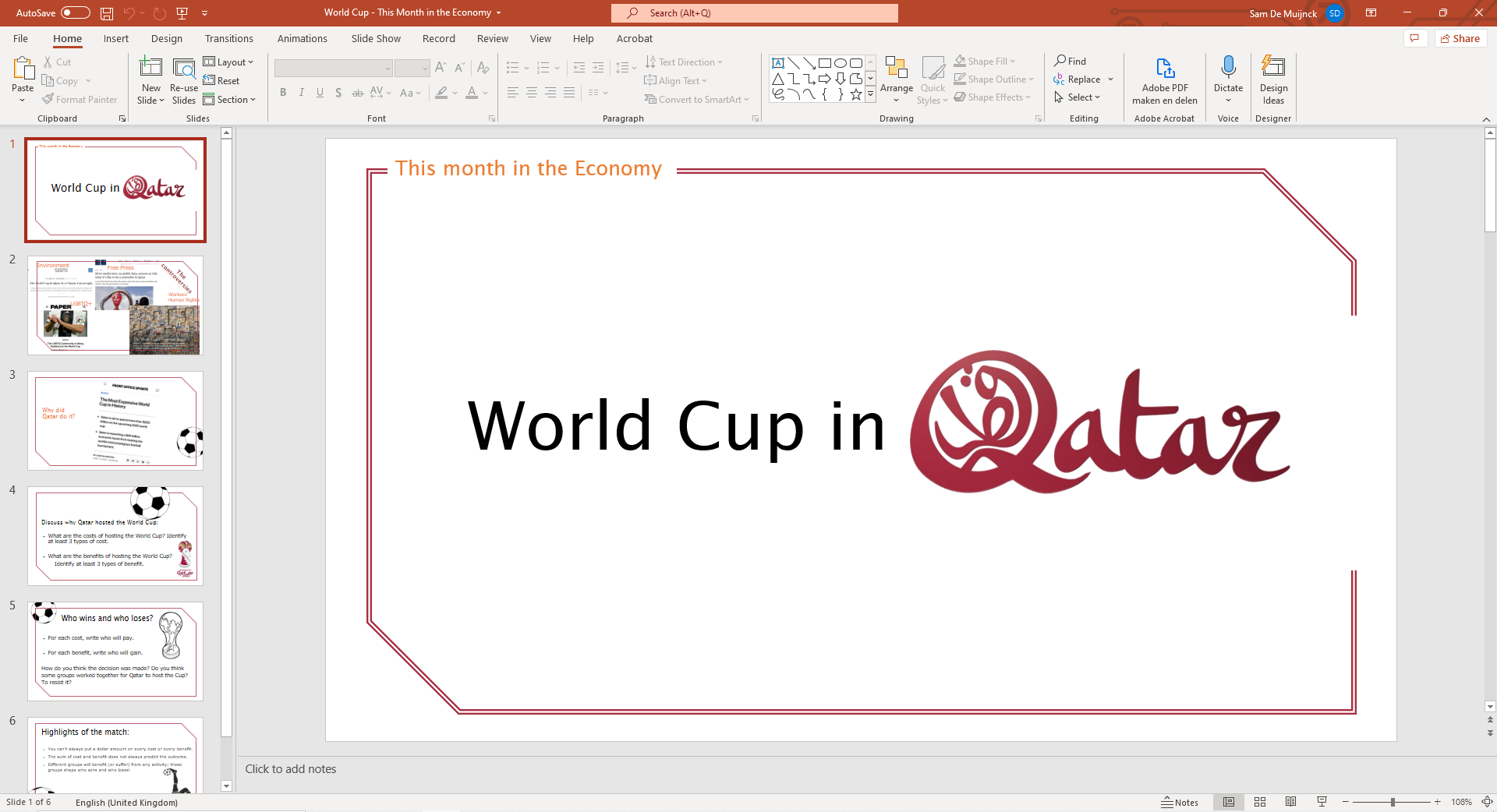
Task: Switch to the Design tab
Action: point(167,38)
